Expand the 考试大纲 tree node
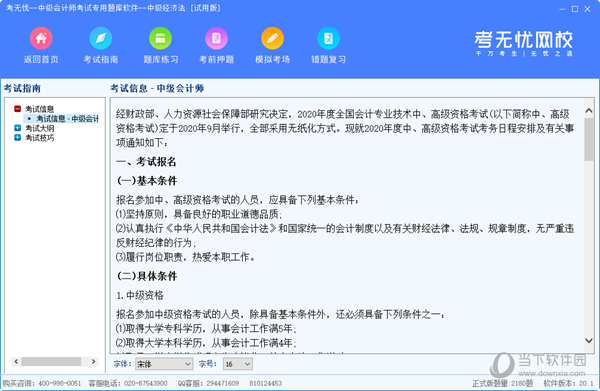Screen dimensions: 600x391 tap(17, 128)
